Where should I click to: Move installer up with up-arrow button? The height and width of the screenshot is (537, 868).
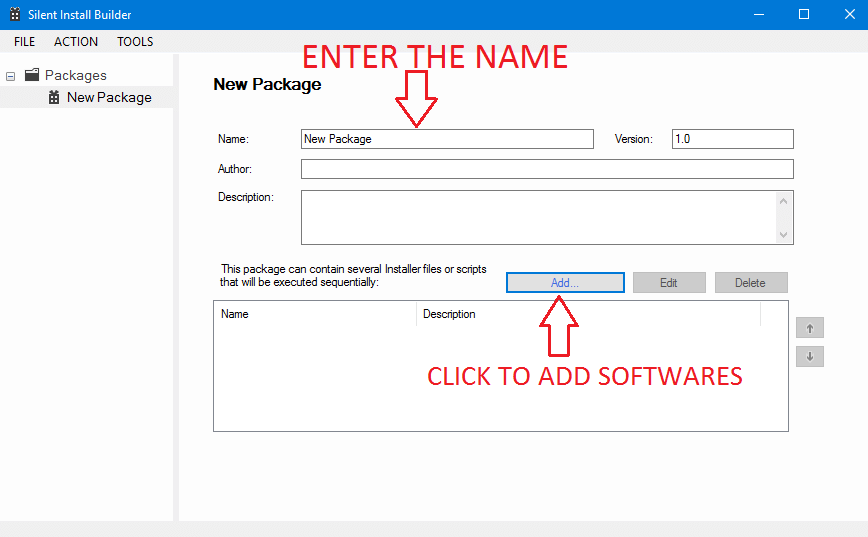(x=810, y=328)
